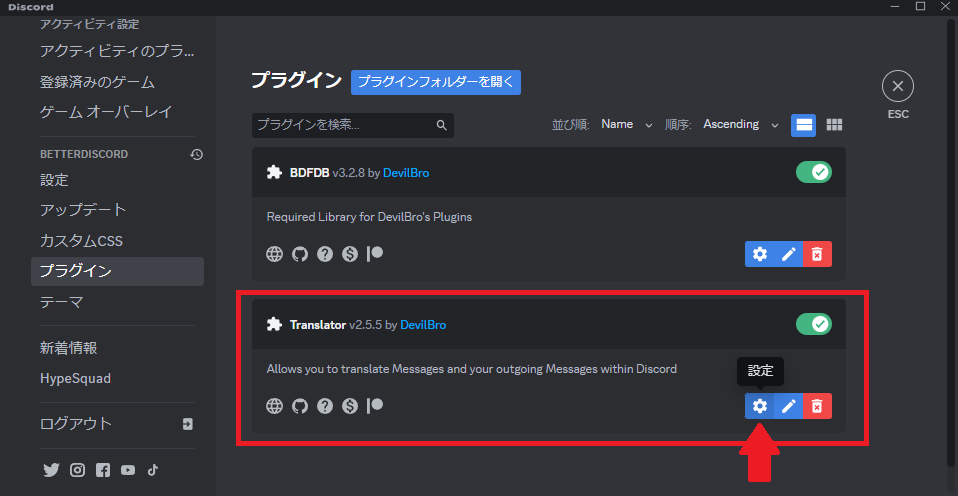Open Translator support question-mark icon
Screen dimensions: 958x496
tap(325, 406)
